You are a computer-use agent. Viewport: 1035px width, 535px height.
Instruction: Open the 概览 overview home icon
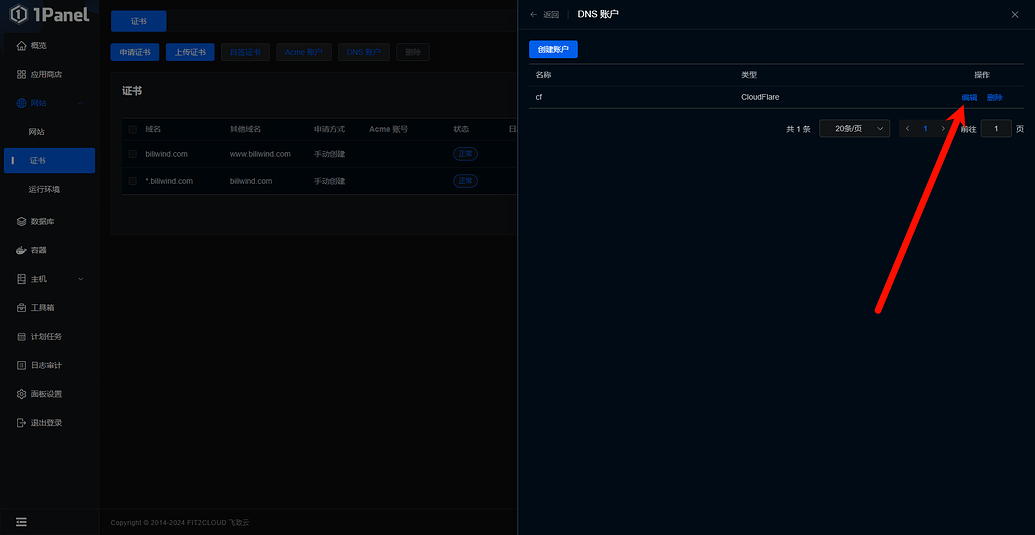21,46
